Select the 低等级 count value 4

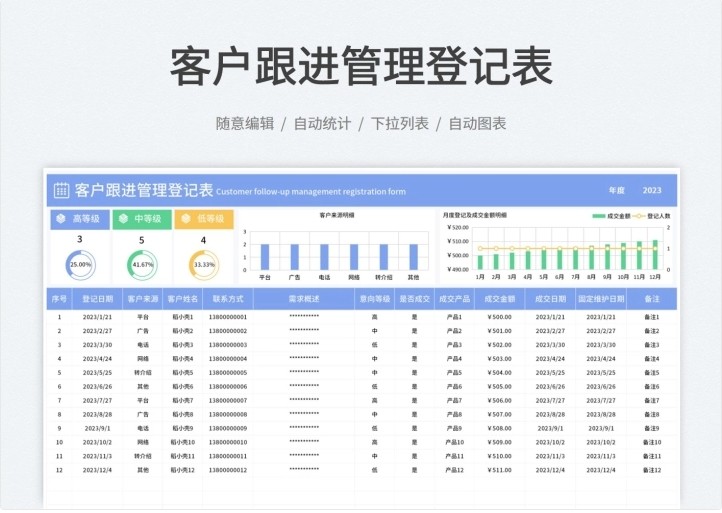204,240
